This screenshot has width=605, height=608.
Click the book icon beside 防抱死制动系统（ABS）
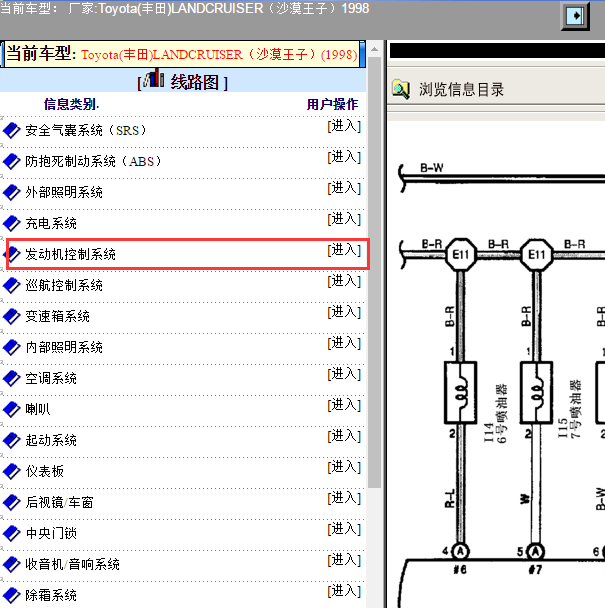tap(12, 161)
